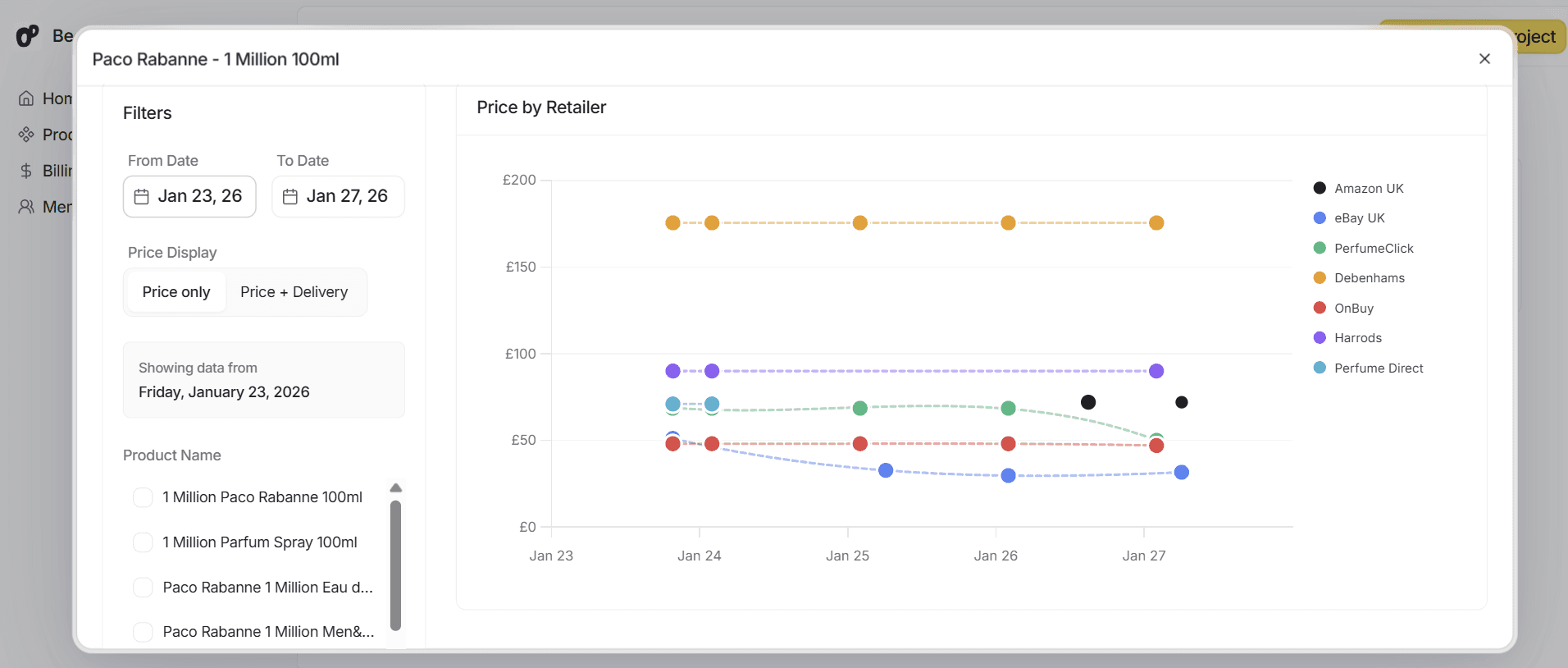Check 1 Million Paco Rabanne 100ml checkbox
The width and height of the screenshot is (1568, 668).
(143, 497)
